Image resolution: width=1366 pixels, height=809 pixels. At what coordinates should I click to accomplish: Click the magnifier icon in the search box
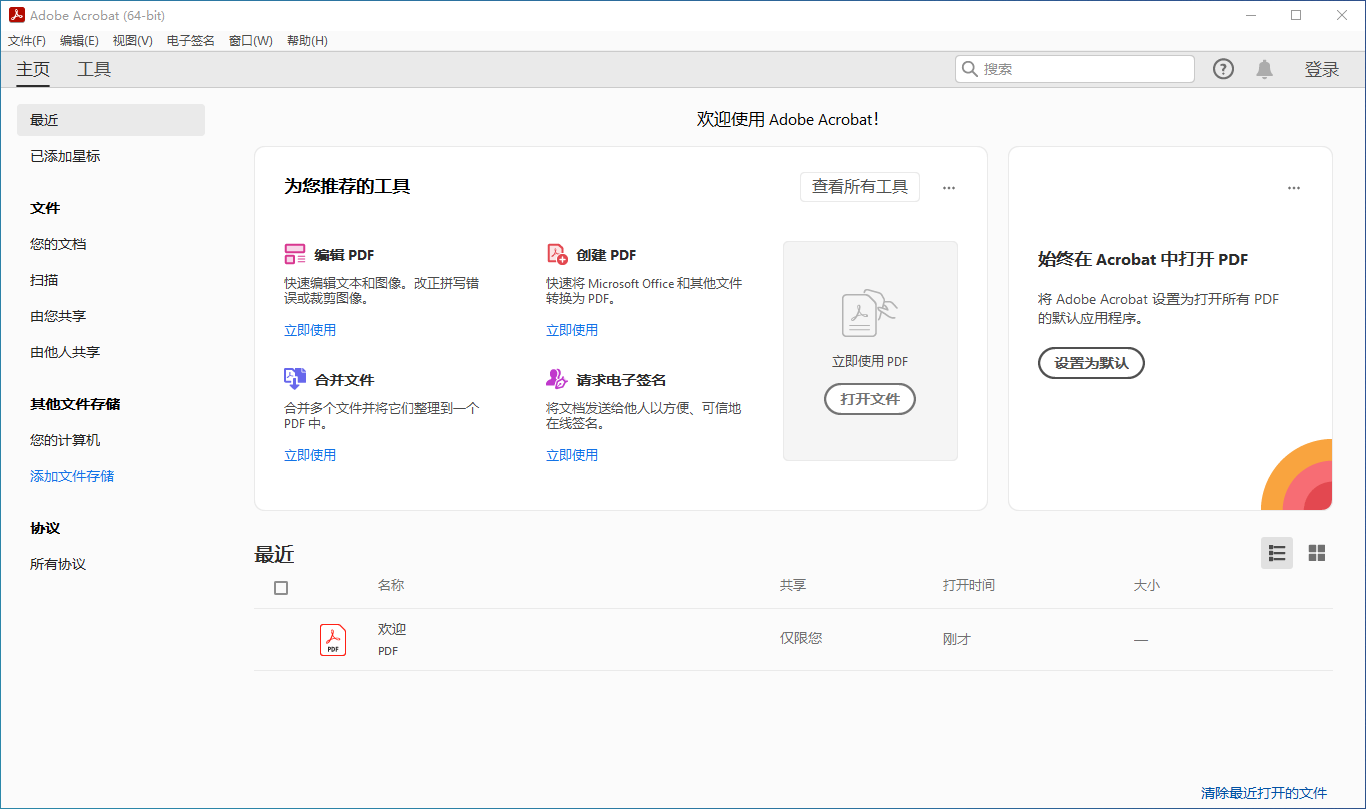click(970, 68)
